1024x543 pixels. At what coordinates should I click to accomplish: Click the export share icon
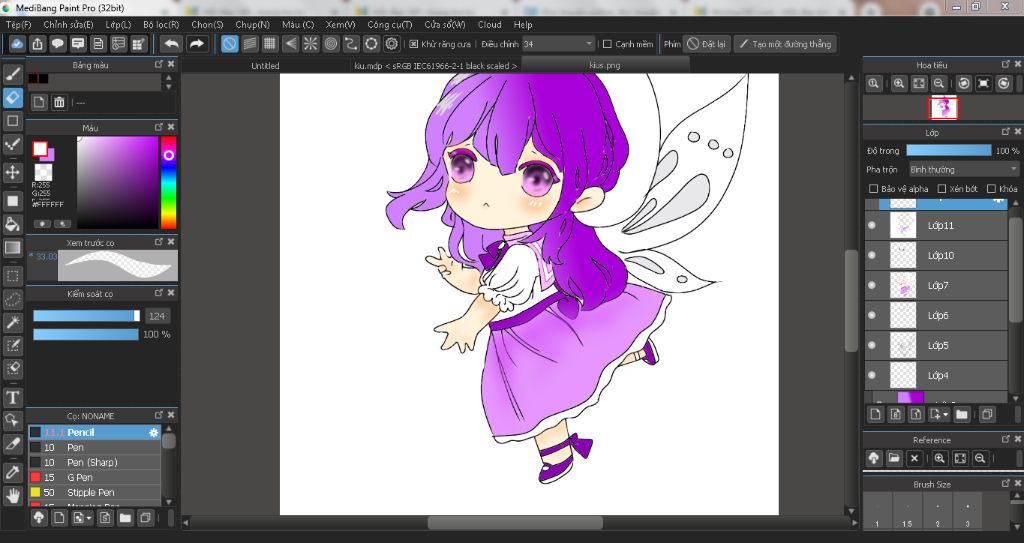point(37,44)
